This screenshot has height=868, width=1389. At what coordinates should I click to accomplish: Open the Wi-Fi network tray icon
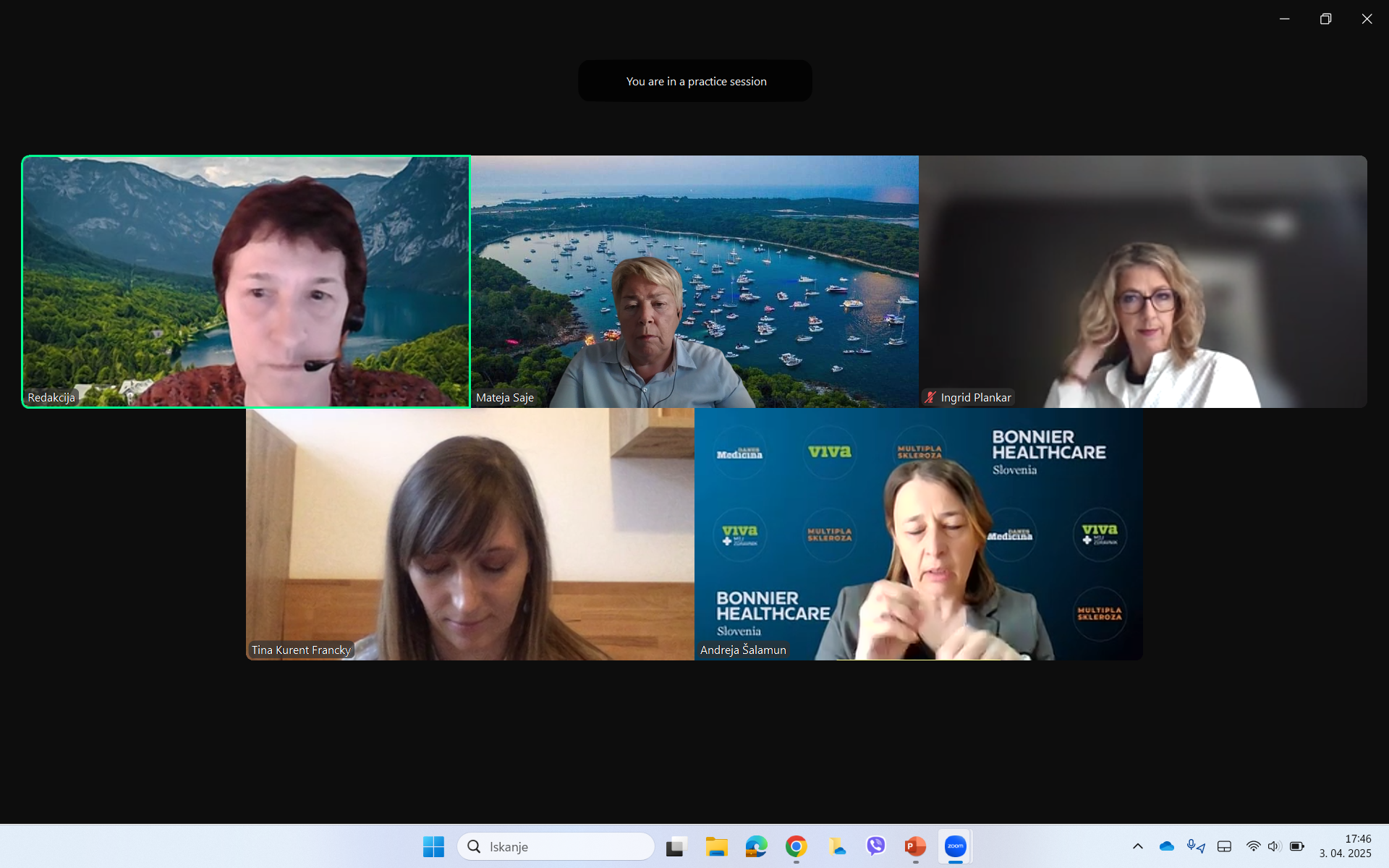point(1253,846)
